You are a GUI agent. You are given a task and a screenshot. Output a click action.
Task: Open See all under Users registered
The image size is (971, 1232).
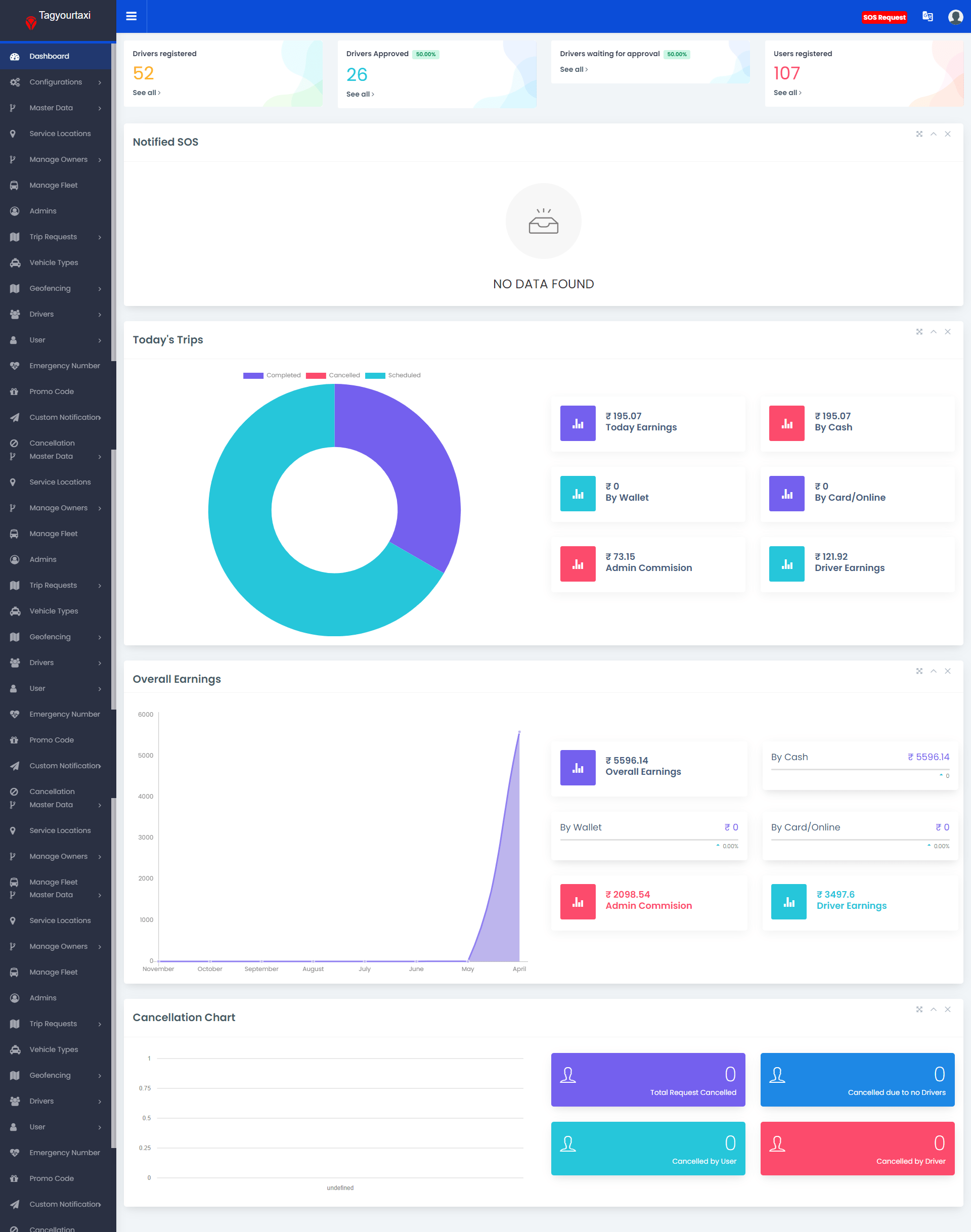click(x=788, y=93)
